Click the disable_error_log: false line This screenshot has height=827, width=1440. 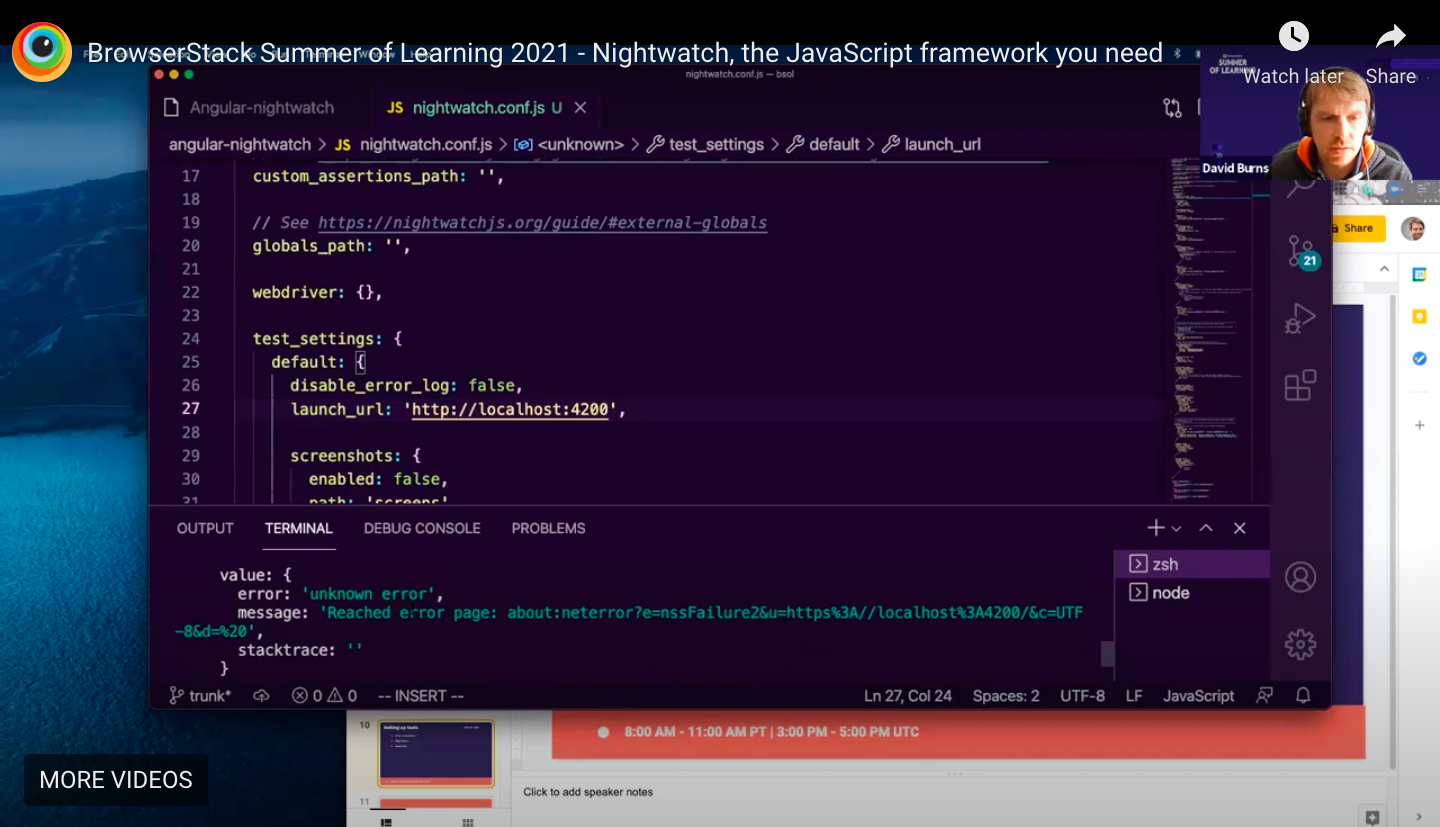[x=406, y=385]
